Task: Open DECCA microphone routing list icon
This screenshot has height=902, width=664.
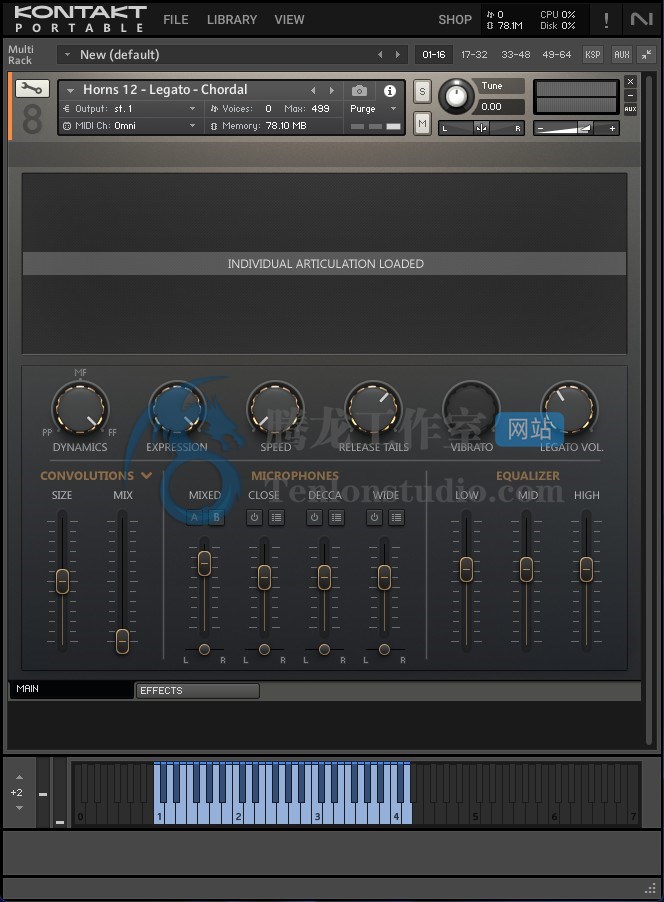Action: [x=337, y=518]
